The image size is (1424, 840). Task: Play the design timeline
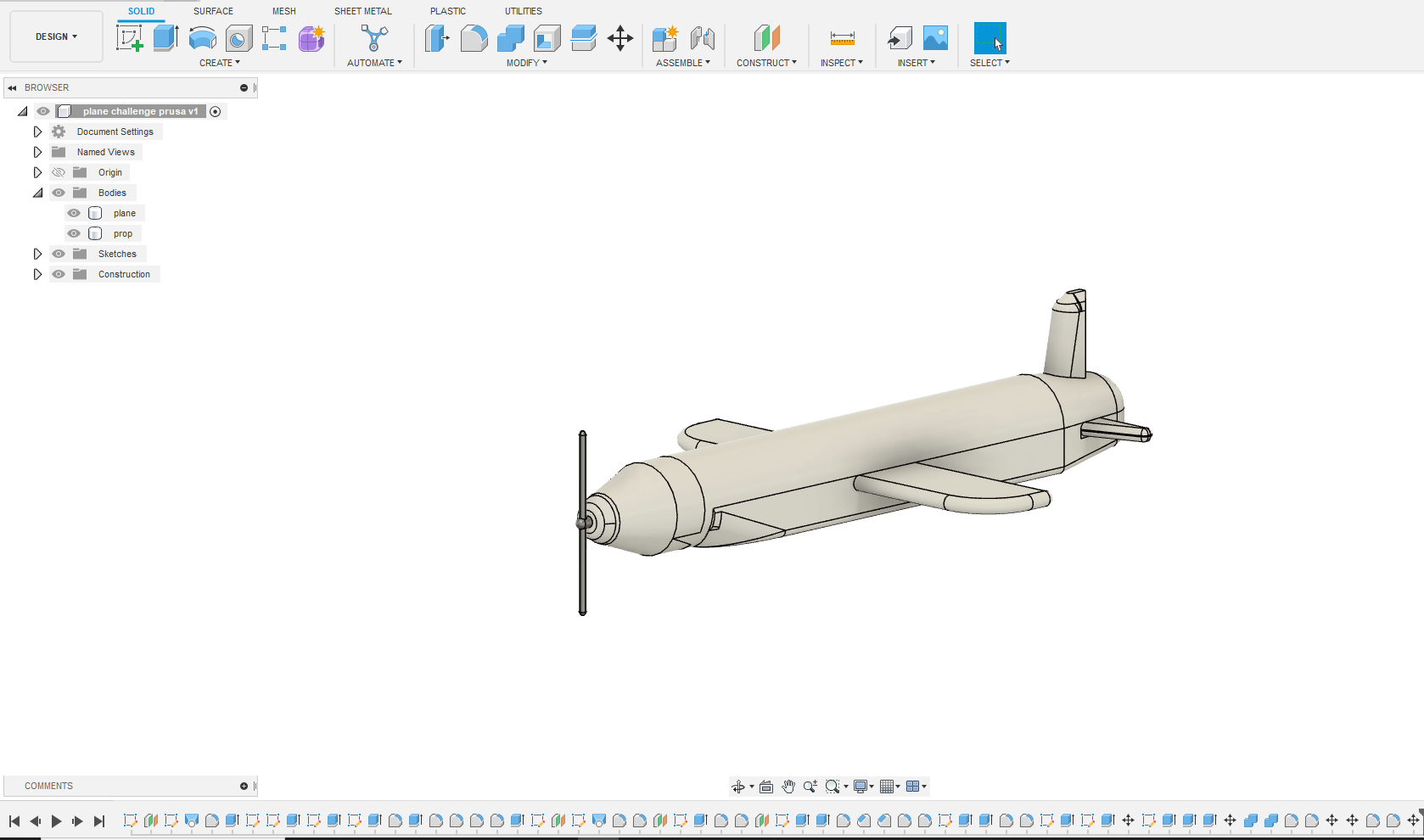click(56, 820)
